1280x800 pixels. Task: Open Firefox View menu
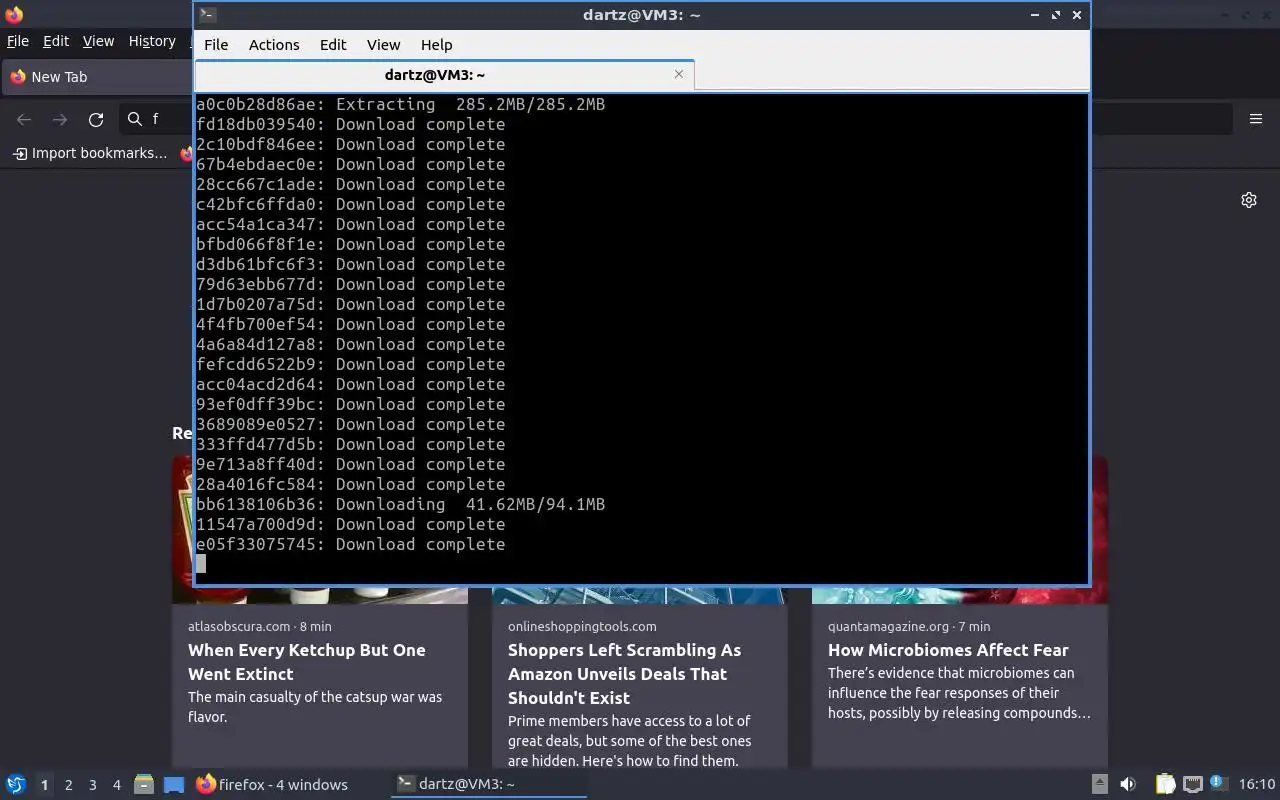pos(98,41)
